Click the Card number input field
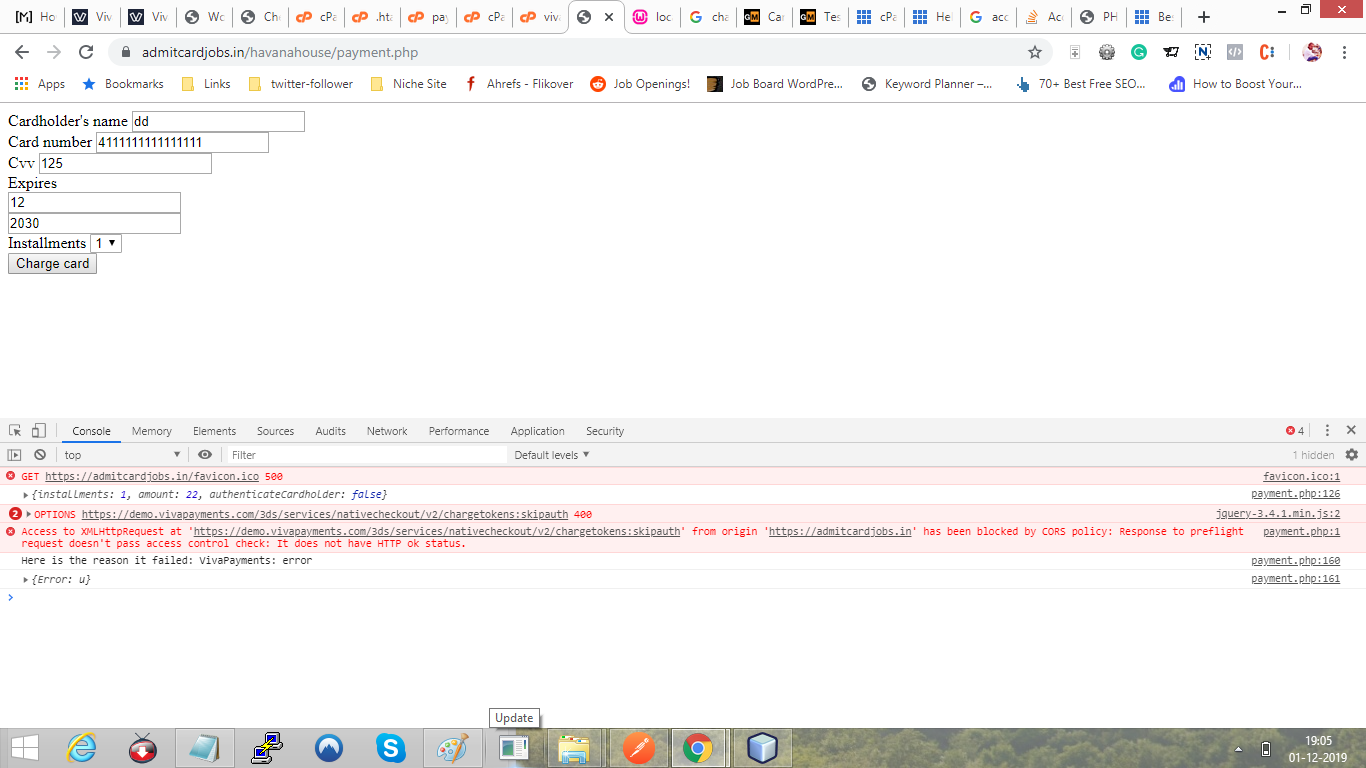 pos(180,142)
